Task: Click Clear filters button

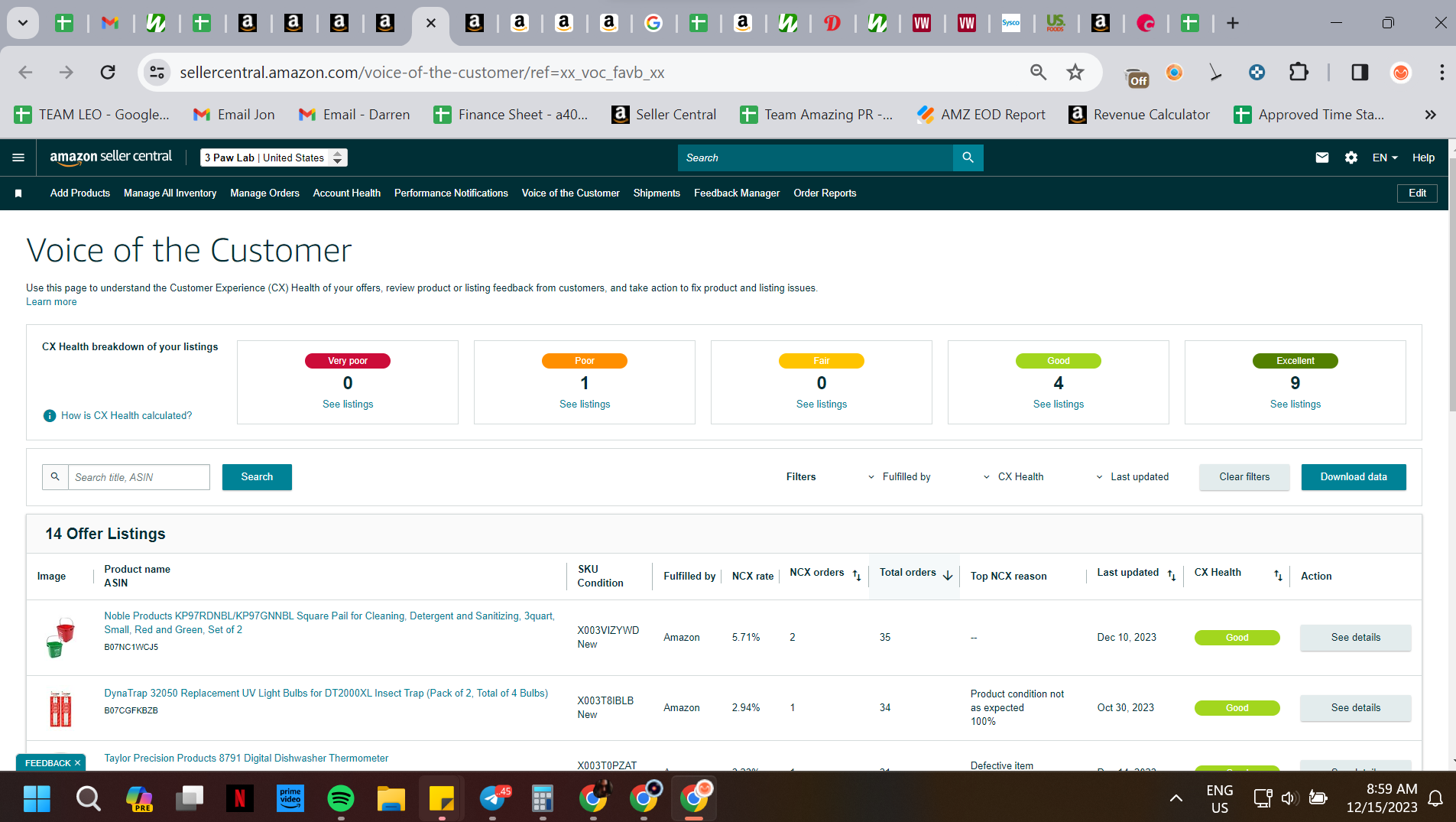Action: [x=1244, y=477]
